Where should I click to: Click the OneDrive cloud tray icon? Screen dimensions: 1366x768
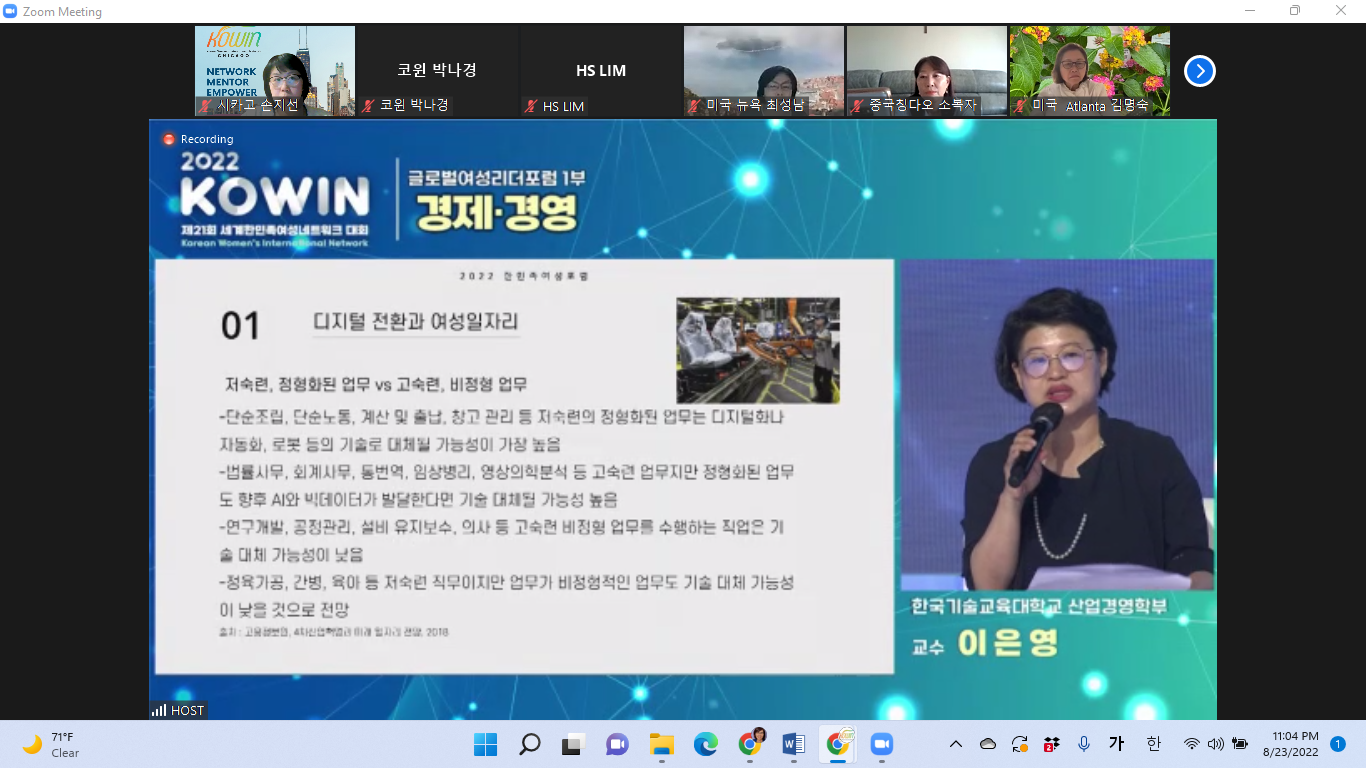pyautogui.click(x=988, y=744)
